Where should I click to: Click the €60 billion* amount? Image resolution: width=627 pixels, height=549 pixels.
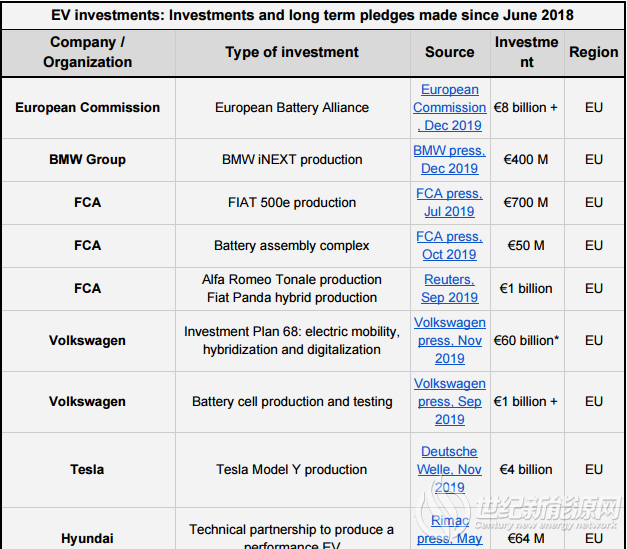pos(526,340)
